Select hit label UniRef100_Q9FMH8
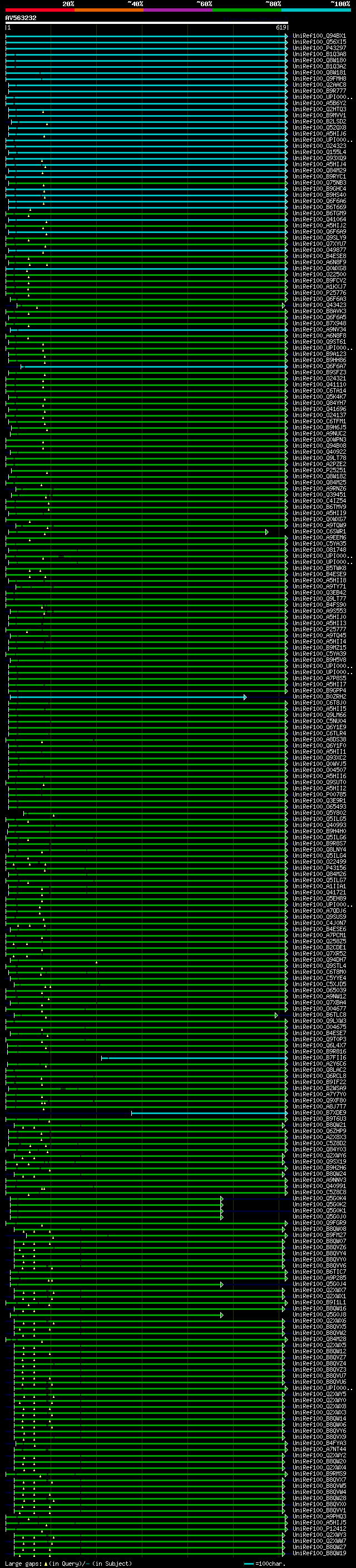This screenshot has height=1568, width=356. tap(319, 79)
